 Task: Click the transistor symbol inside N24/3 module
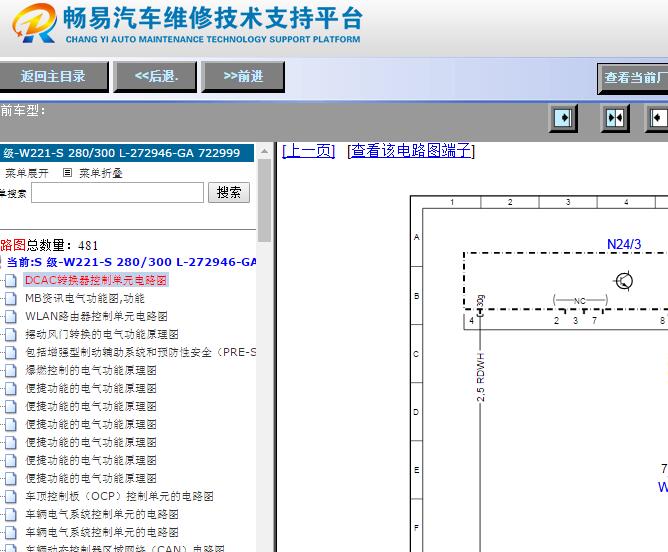[624, 281]
